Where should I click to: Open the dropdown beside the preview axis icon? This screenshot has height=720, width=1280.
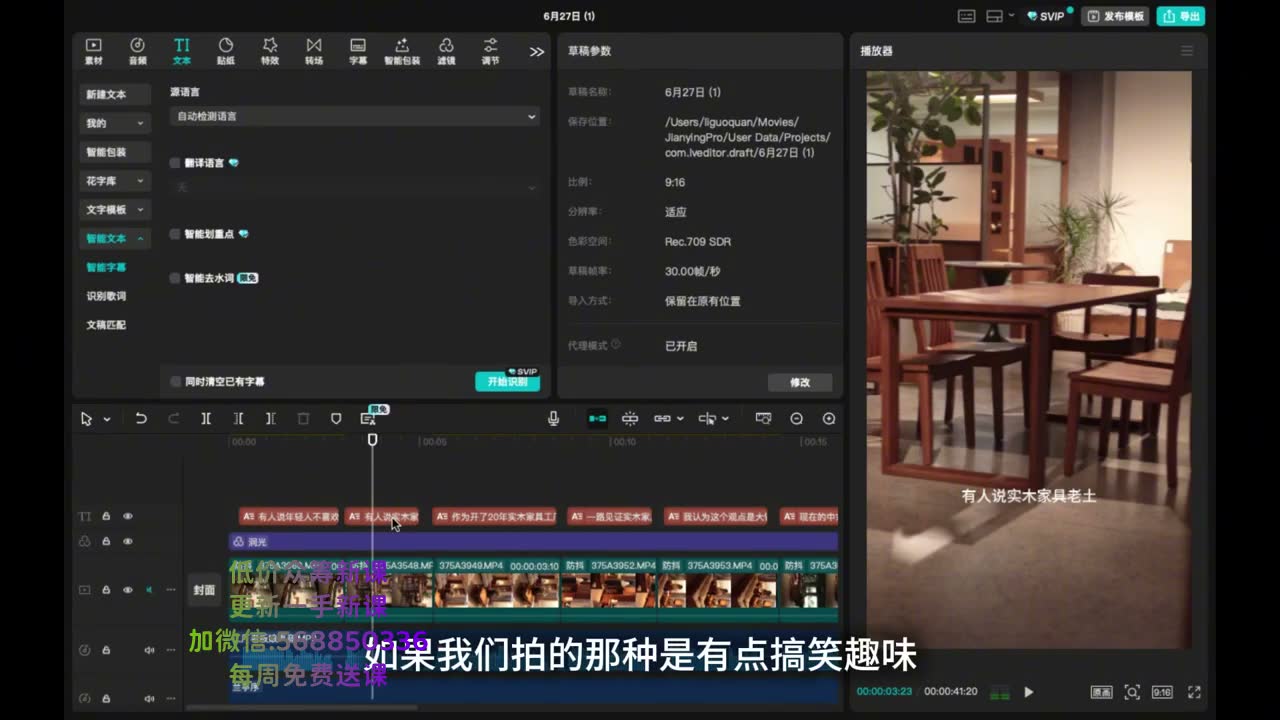(725, 419)
